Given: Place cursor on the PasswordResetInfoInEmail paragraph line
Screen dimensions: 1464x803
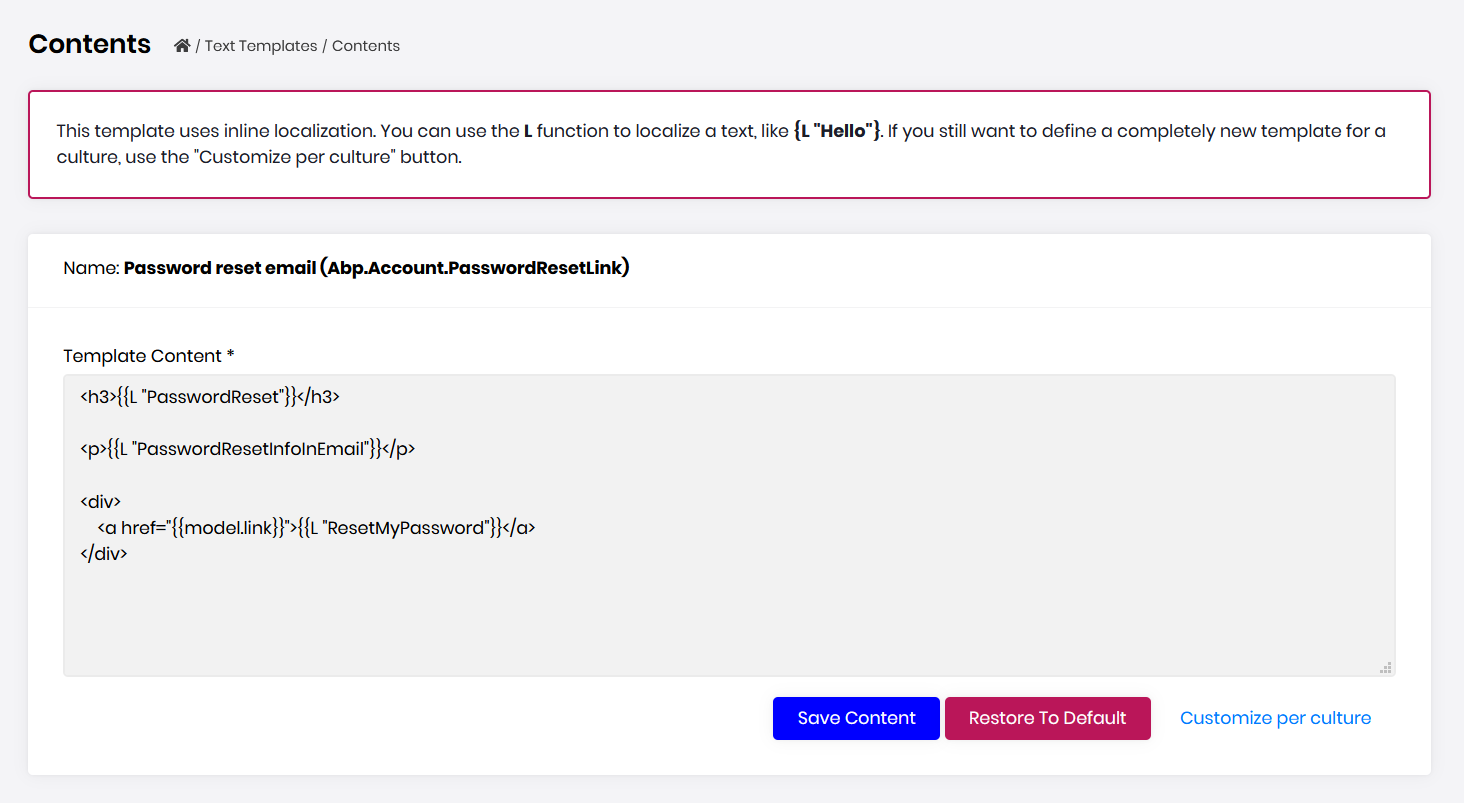Looking at the screenshot, I should 247,449.
